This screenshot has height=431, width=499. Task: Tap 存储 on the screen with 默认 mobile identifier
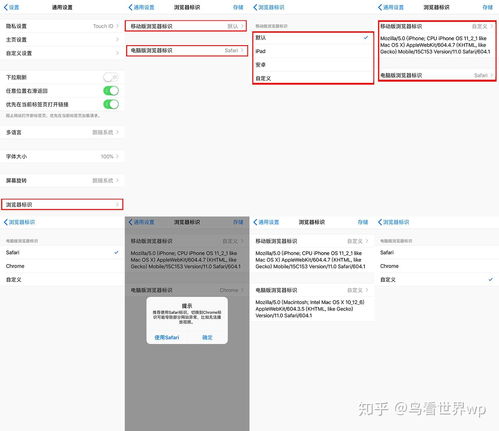(x=238, y=7)
